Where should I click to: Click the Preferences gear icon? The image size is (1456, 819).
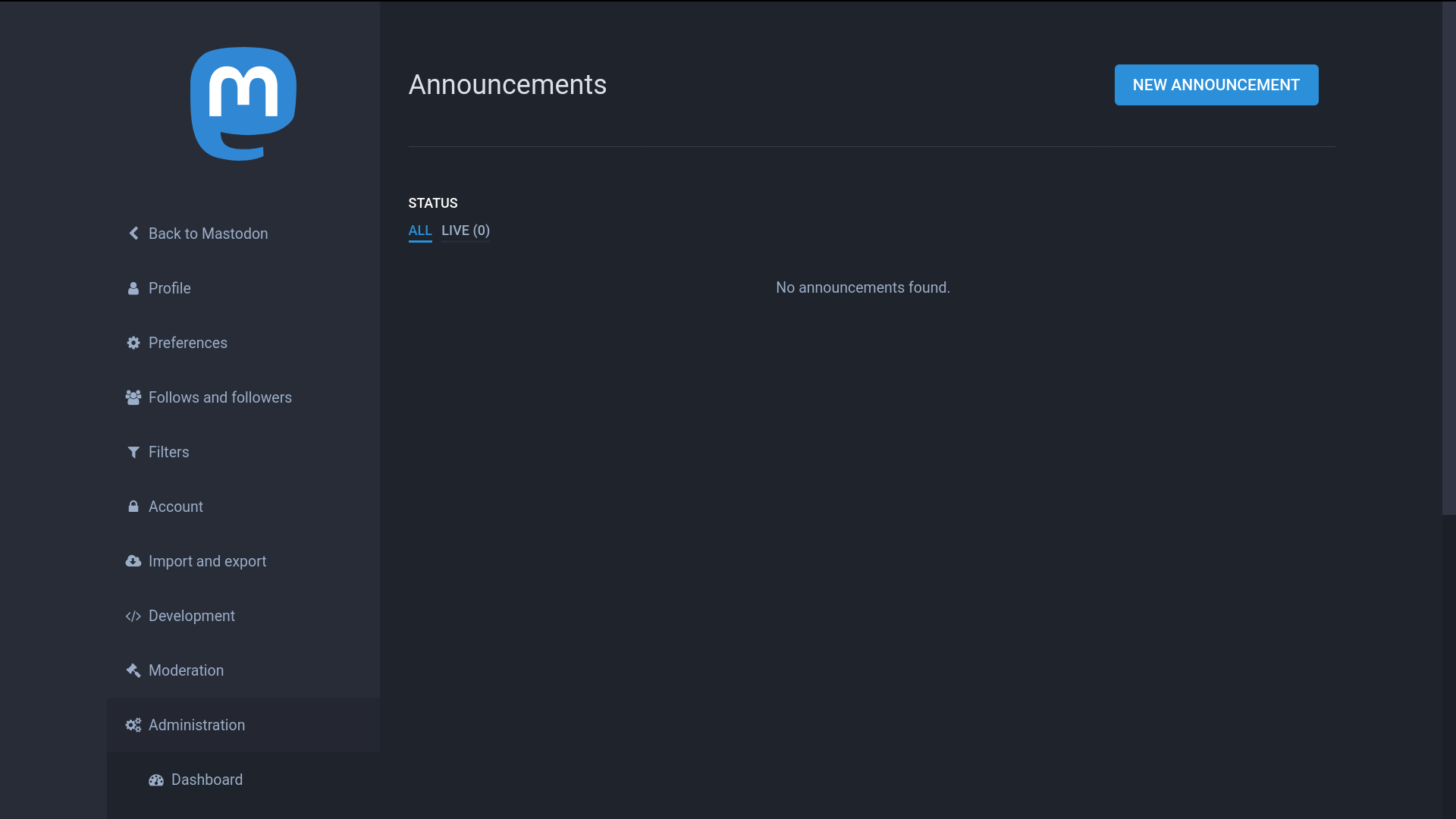tap(133, 343)
